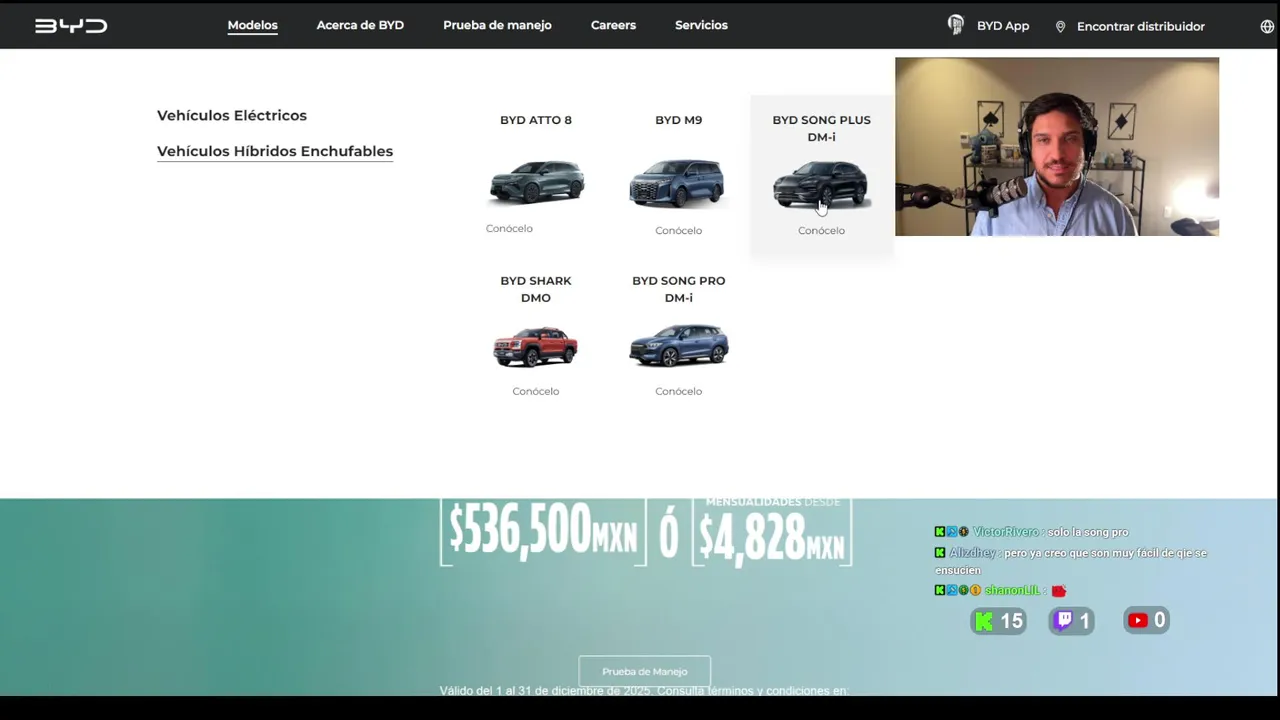Open the BYD App link
The image size is (1280, 720).
click(1003, 26)
